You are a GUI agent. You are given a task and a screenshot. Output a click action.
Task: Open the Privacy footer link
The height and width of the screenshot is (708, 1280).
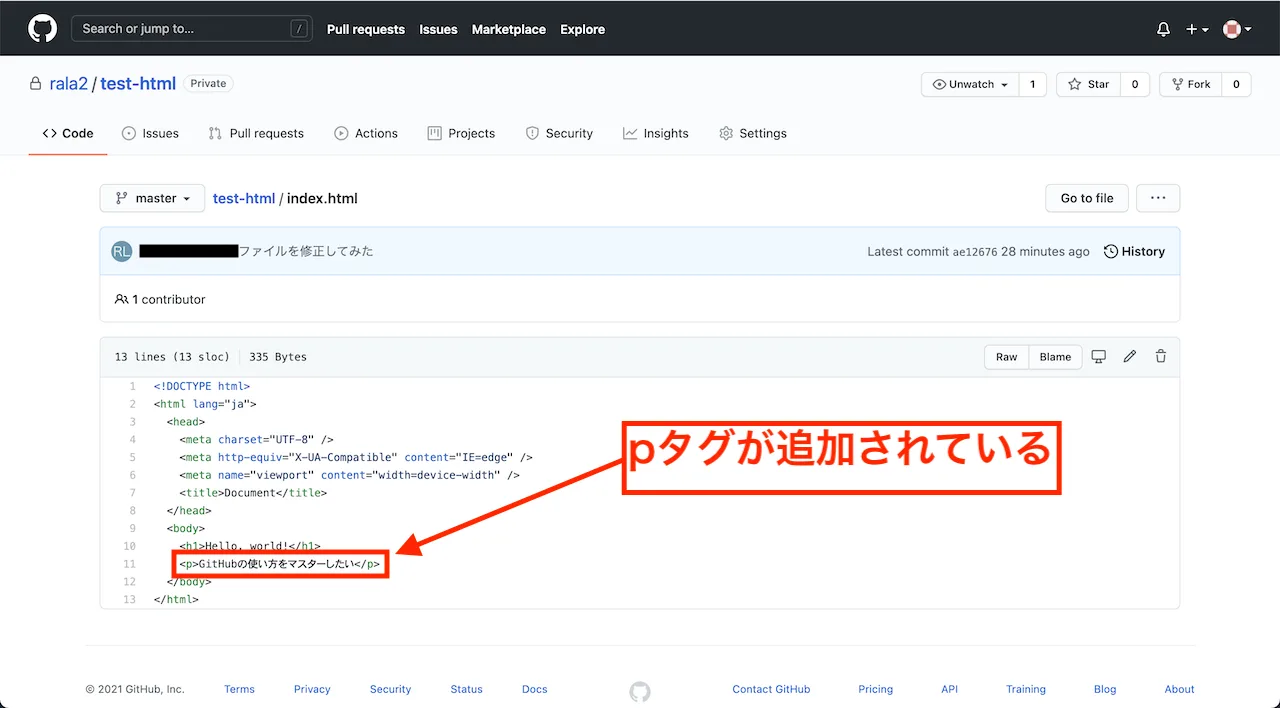312,689
